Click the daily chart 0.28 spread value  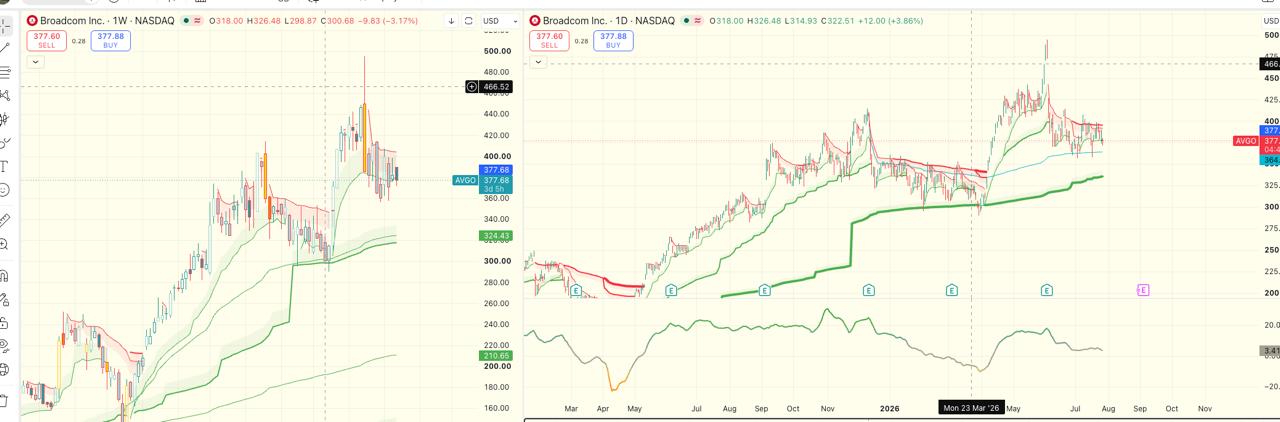tap(581, 41)
